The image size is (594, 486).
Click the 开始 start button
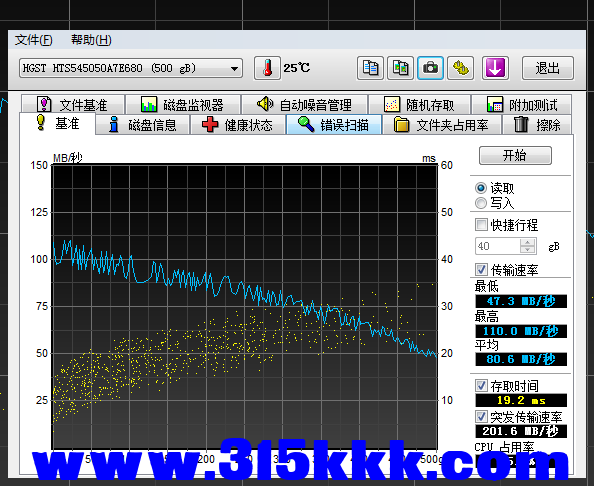click(x=515, y=155)
